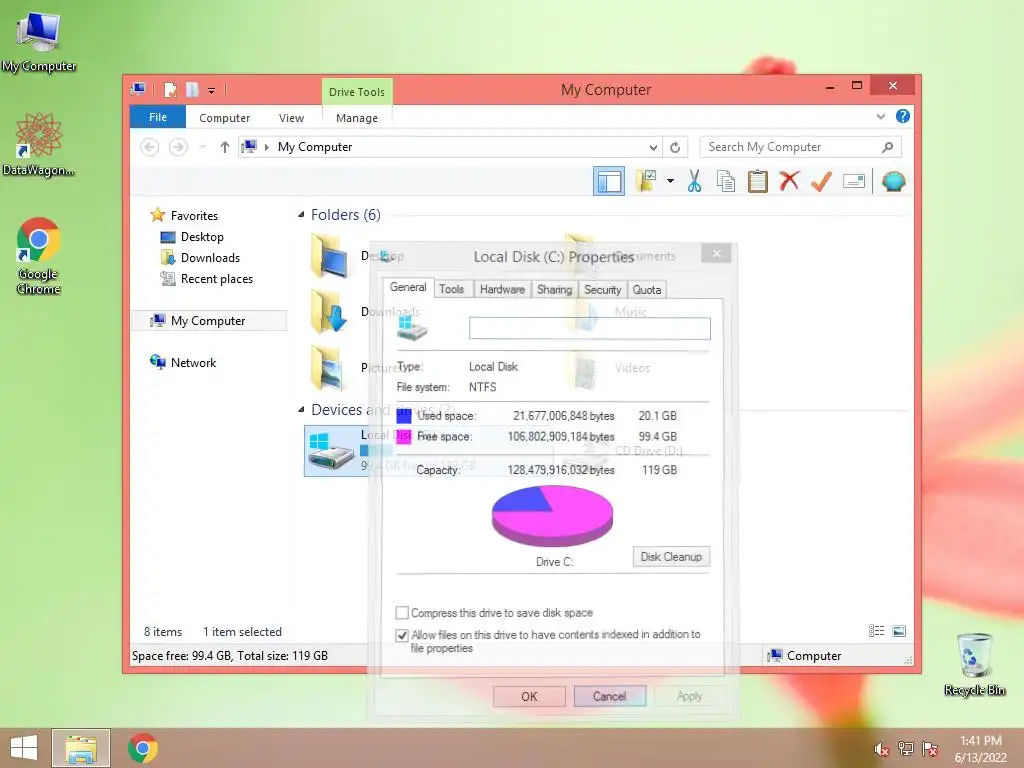Open the File menu
The image size is (1024, 768).
click(158, 117)
